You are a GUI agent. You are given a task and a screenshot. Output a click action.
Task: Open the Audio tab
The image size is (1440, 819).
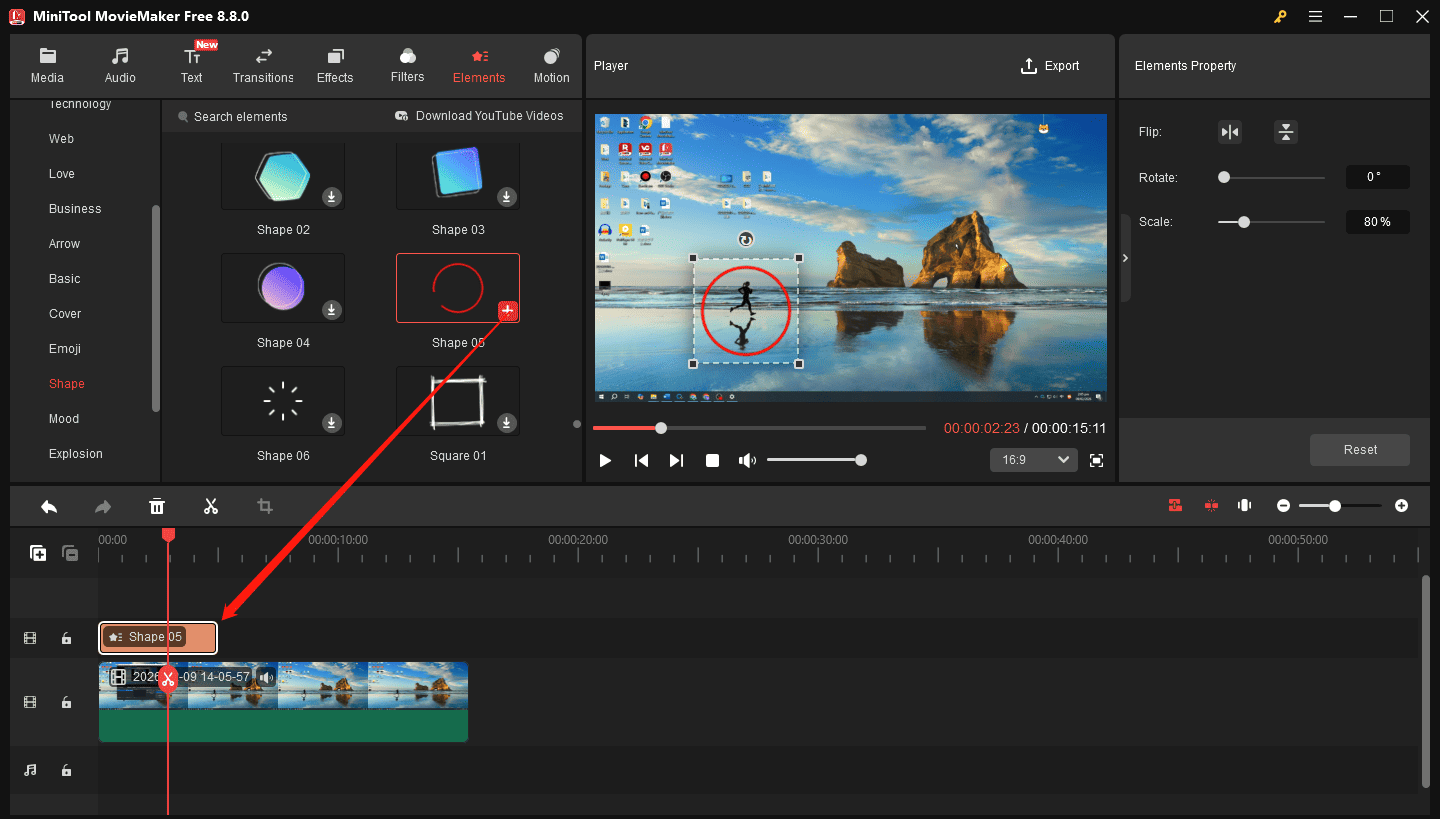point(120,66)
